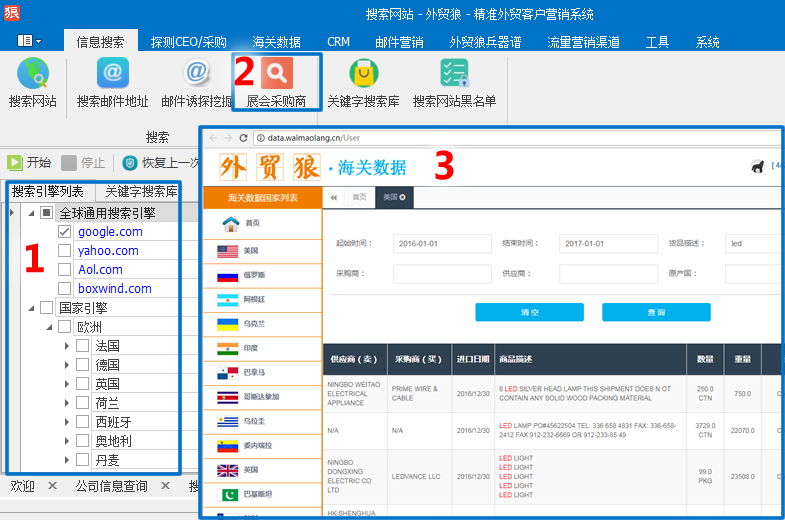Check the Aol.com search engine
The width and height of the screenshot is (785, 520).
click(65, 269)
